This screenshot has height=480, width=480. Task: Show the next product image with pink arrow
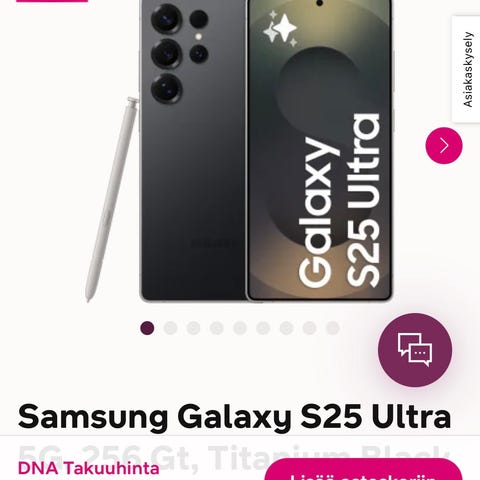coord(444,146)
